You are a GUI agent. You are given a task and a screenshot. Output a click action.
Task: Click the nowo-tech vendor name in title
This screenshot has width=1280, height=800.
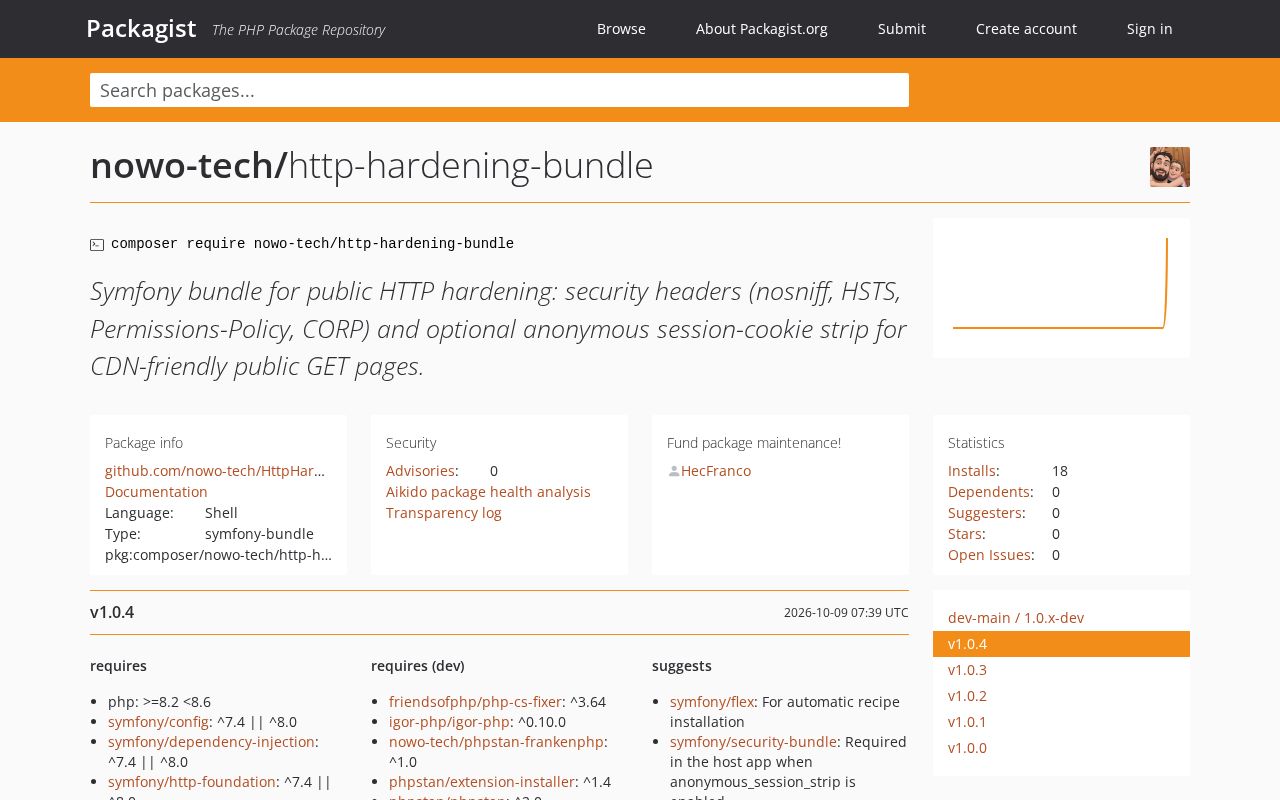point(185,166)
